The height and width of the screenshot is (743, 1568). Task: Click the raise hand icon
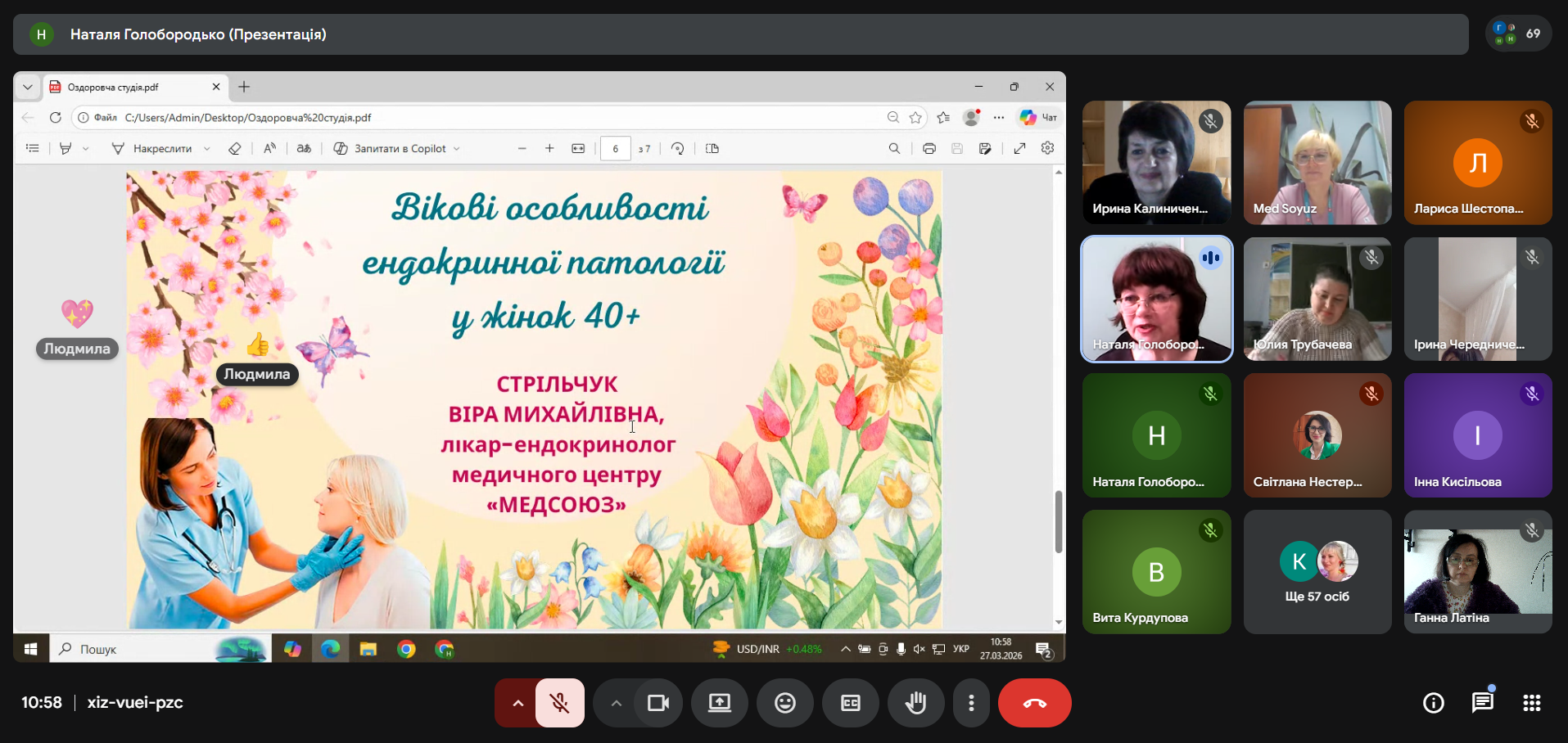[x=915, y=703]
